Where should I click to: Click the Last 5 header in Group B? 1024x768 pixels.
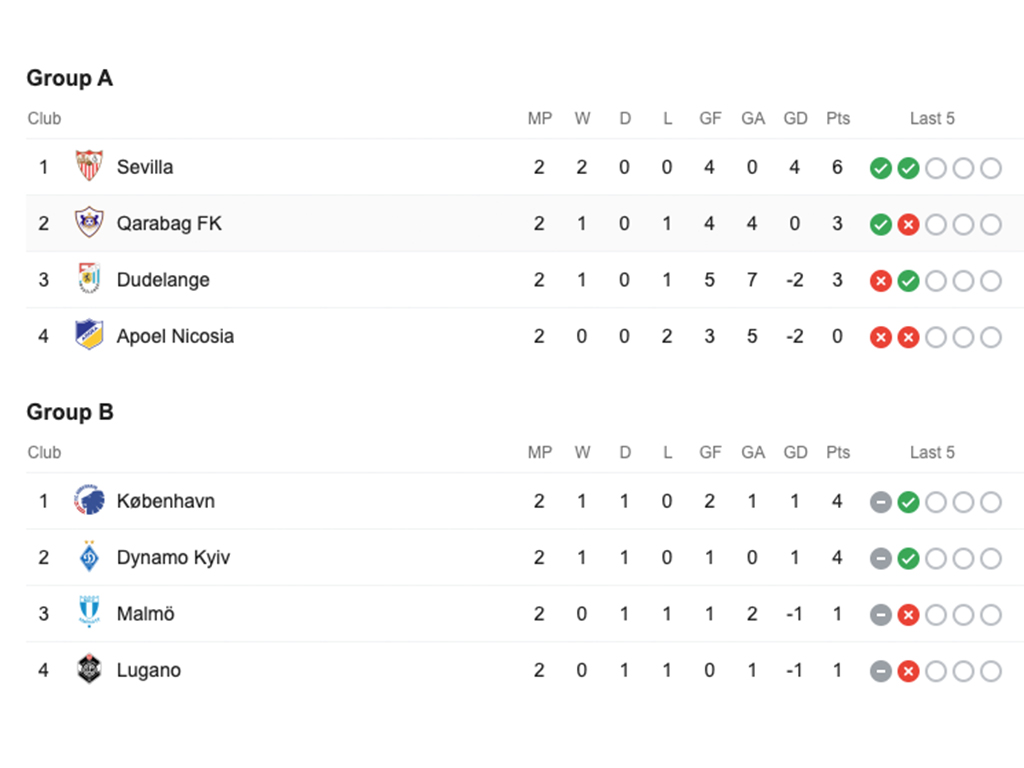click(932, 452)
